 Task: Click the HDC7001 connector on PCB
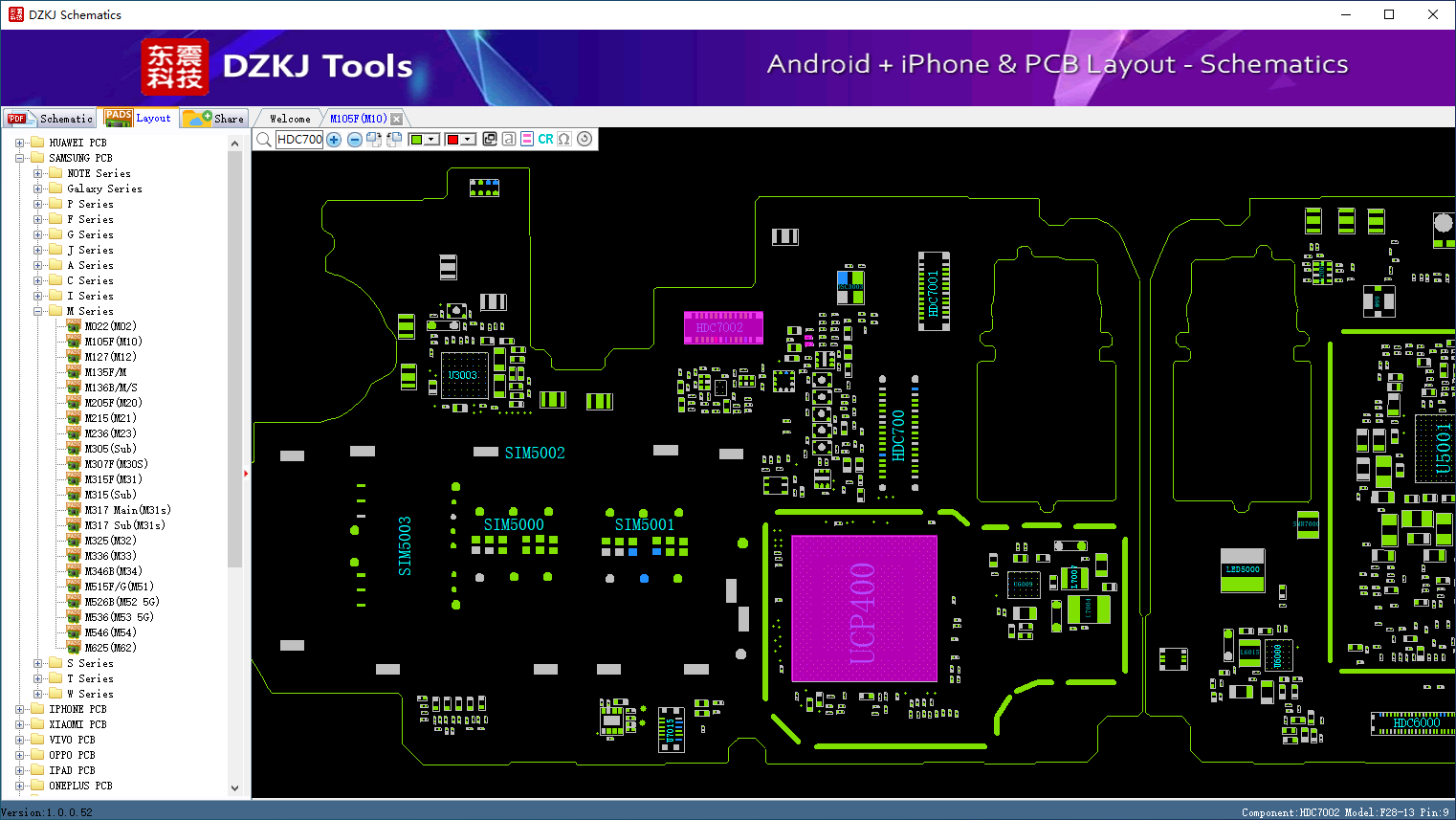pos(934,292)
